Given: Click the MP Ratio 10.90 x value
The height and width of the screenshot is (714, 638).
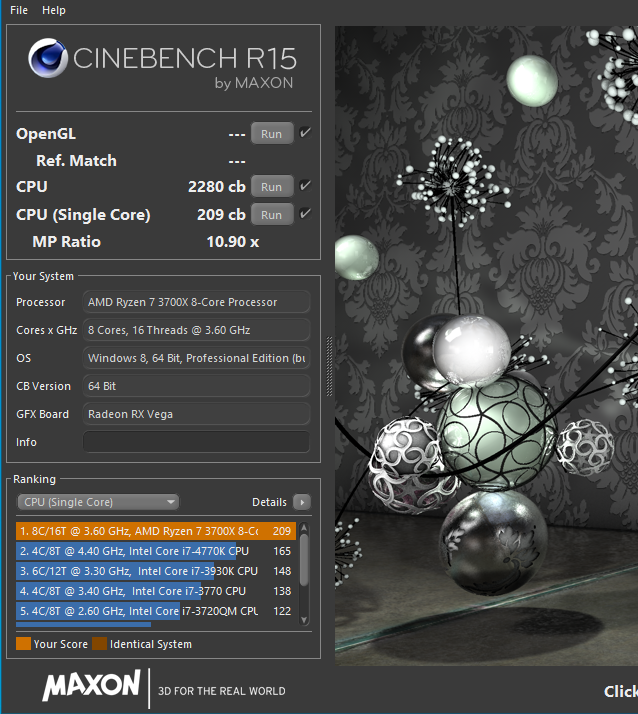Looking at the screenshot, I should (233, 242).
